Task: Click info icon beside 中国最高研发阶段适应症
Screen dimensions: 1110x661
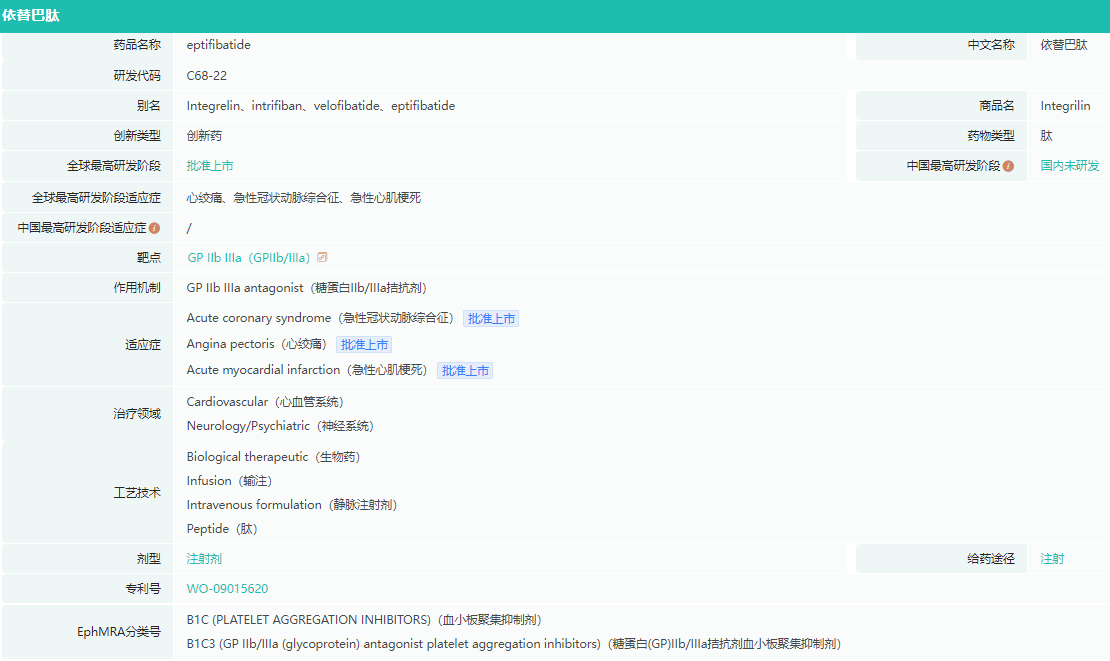Action: pos(154,228)
